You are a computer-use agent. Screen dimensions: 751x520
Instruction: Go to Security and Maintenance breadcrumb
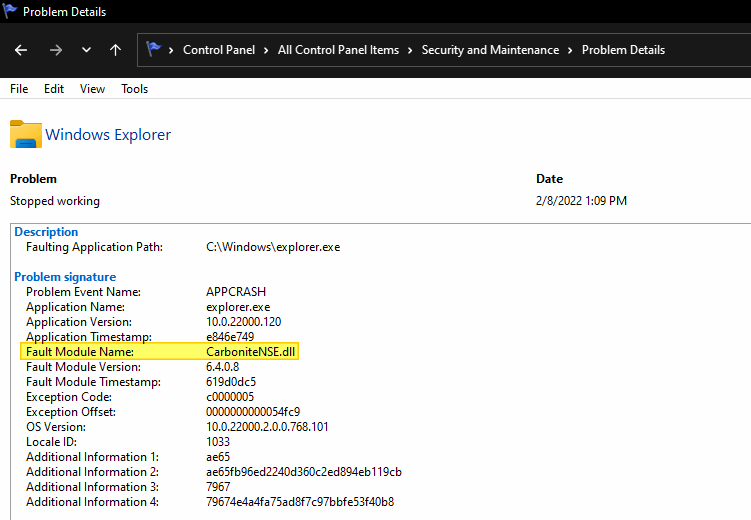pos(491,50)
